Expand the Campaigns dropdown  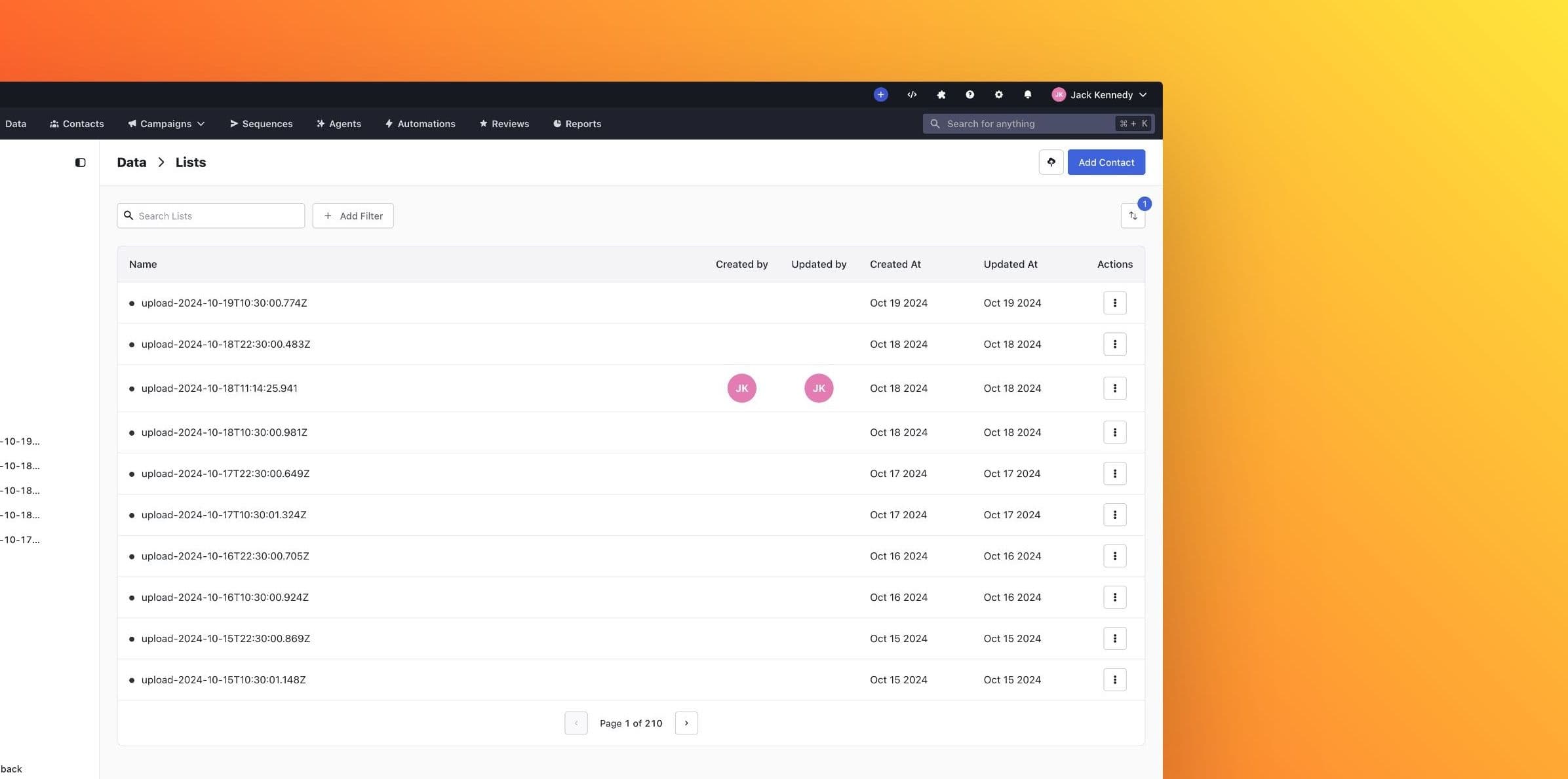click(x=165, y=123)
